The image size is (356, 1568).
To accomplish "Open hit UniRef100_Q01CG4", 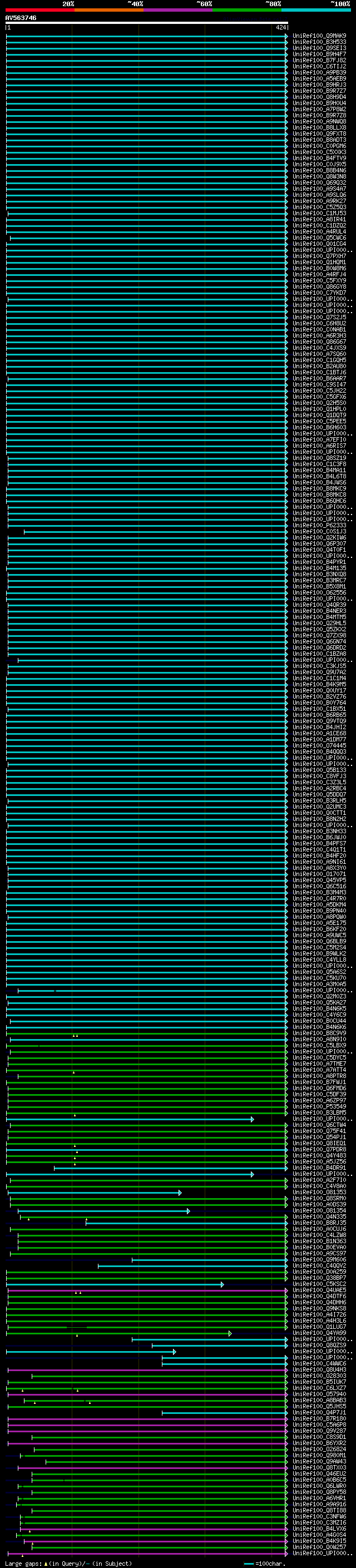I will tap(319, 244).
